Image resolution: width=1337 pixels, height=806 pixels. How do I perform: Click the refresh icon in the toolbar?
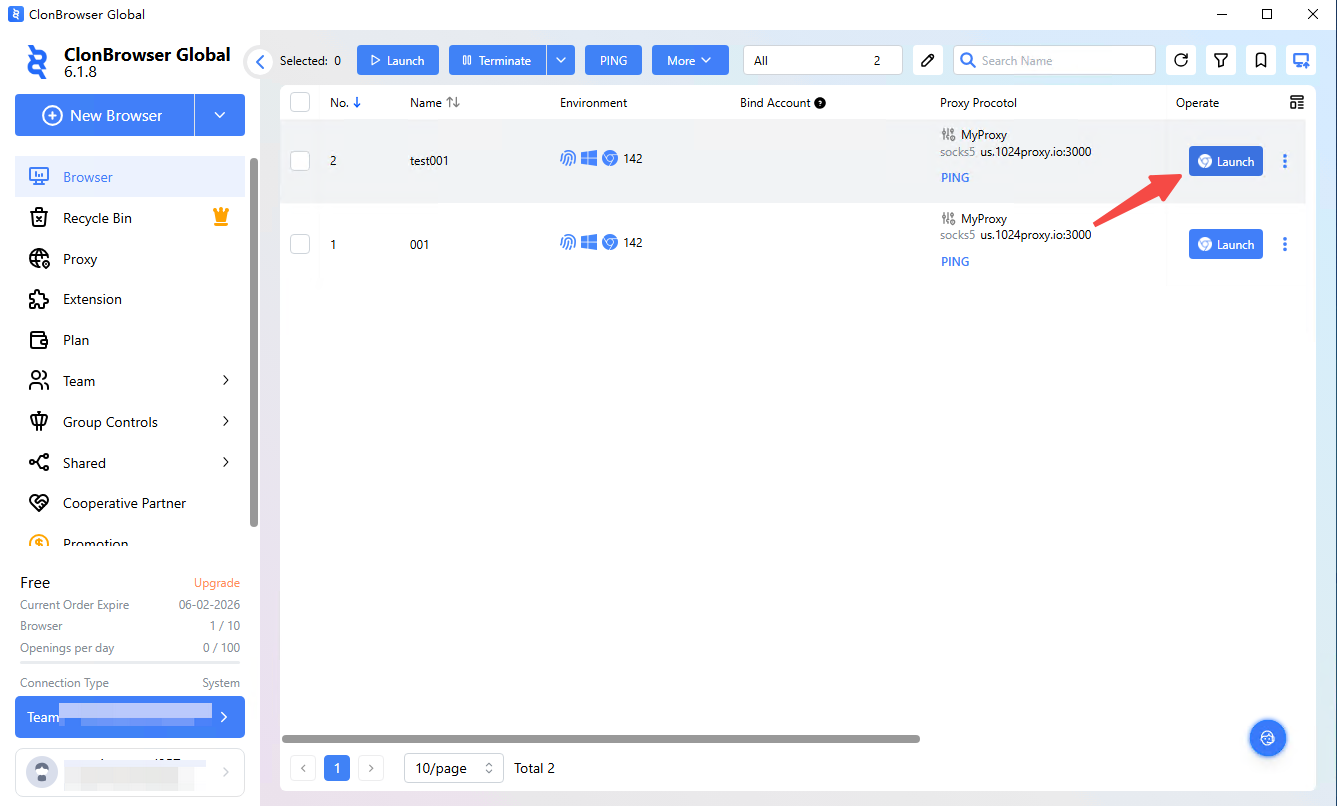click(1181, 61)
